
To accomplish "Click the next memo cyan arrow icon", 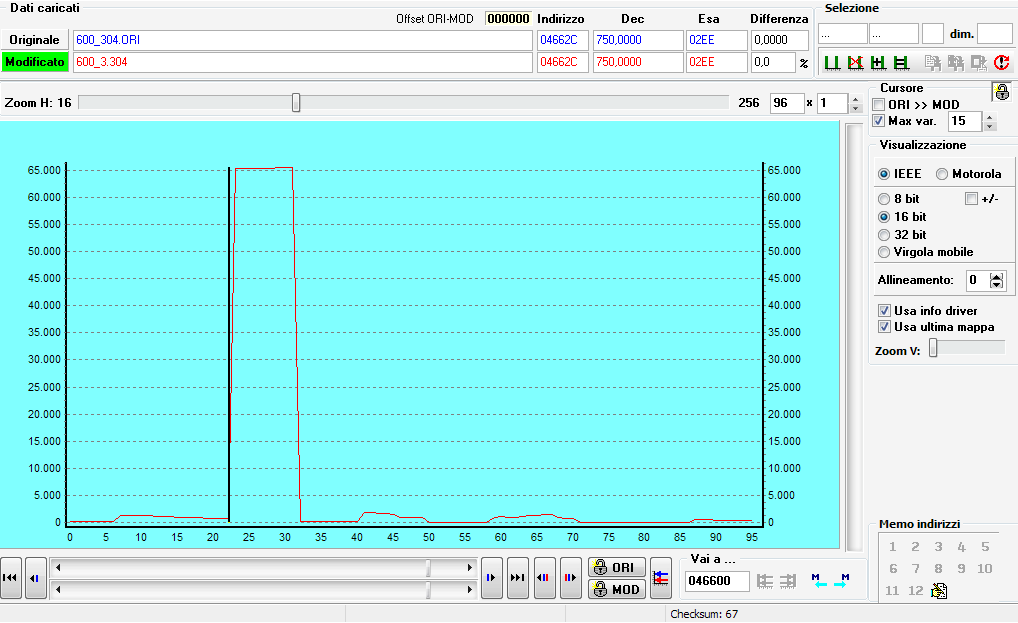I will (841, 581).
